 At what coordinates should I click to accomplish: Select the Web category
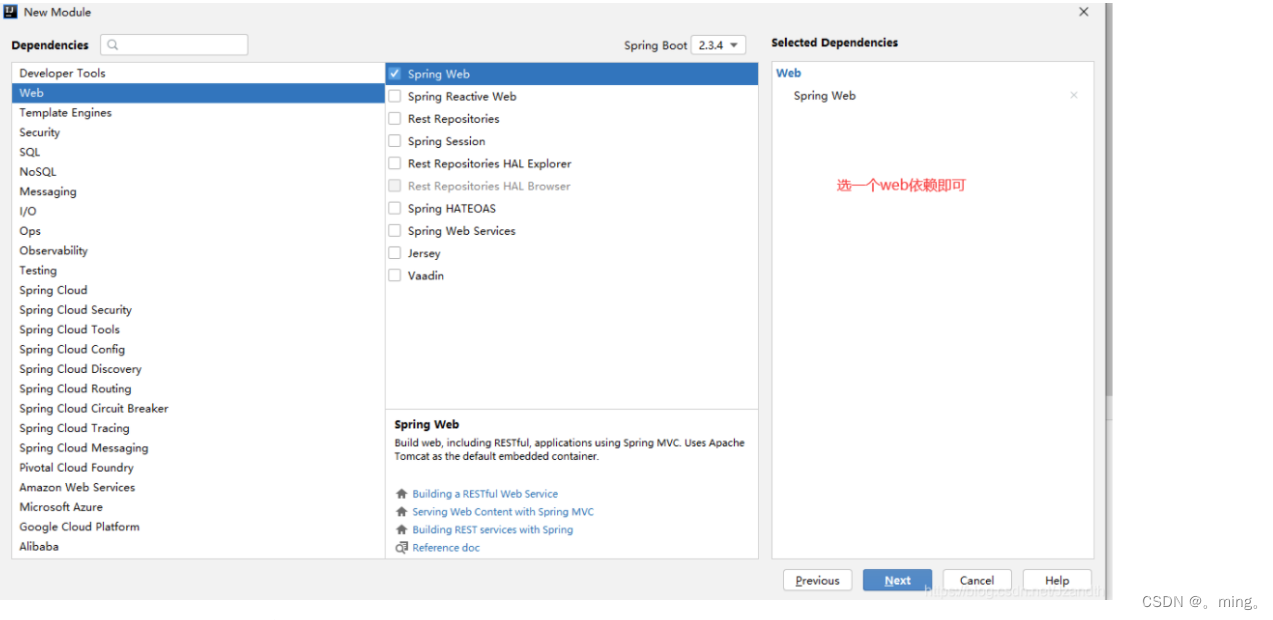198,93
